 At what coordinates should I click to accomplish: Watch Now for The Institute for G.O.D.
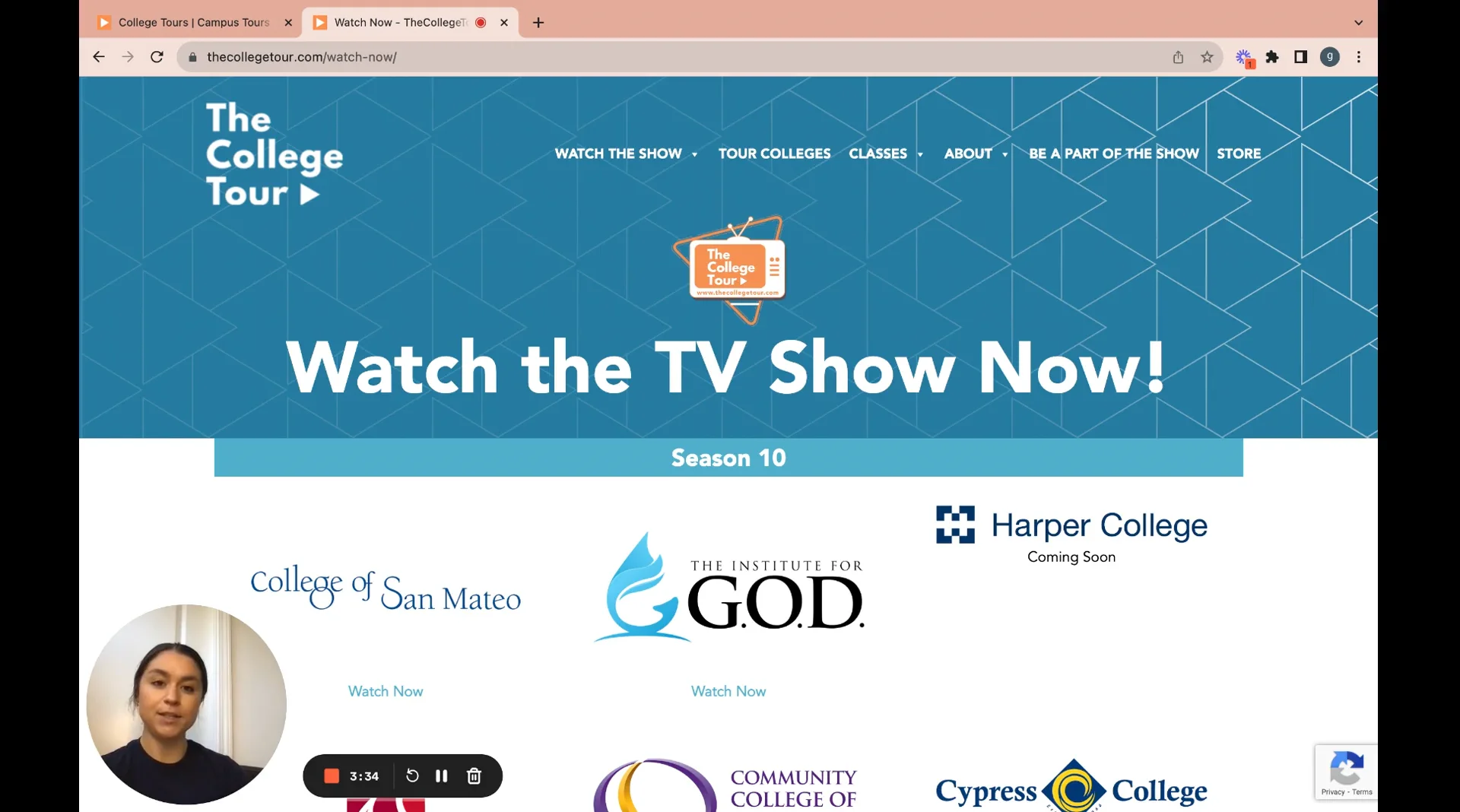pyautogui.click(x=728, y=691)
